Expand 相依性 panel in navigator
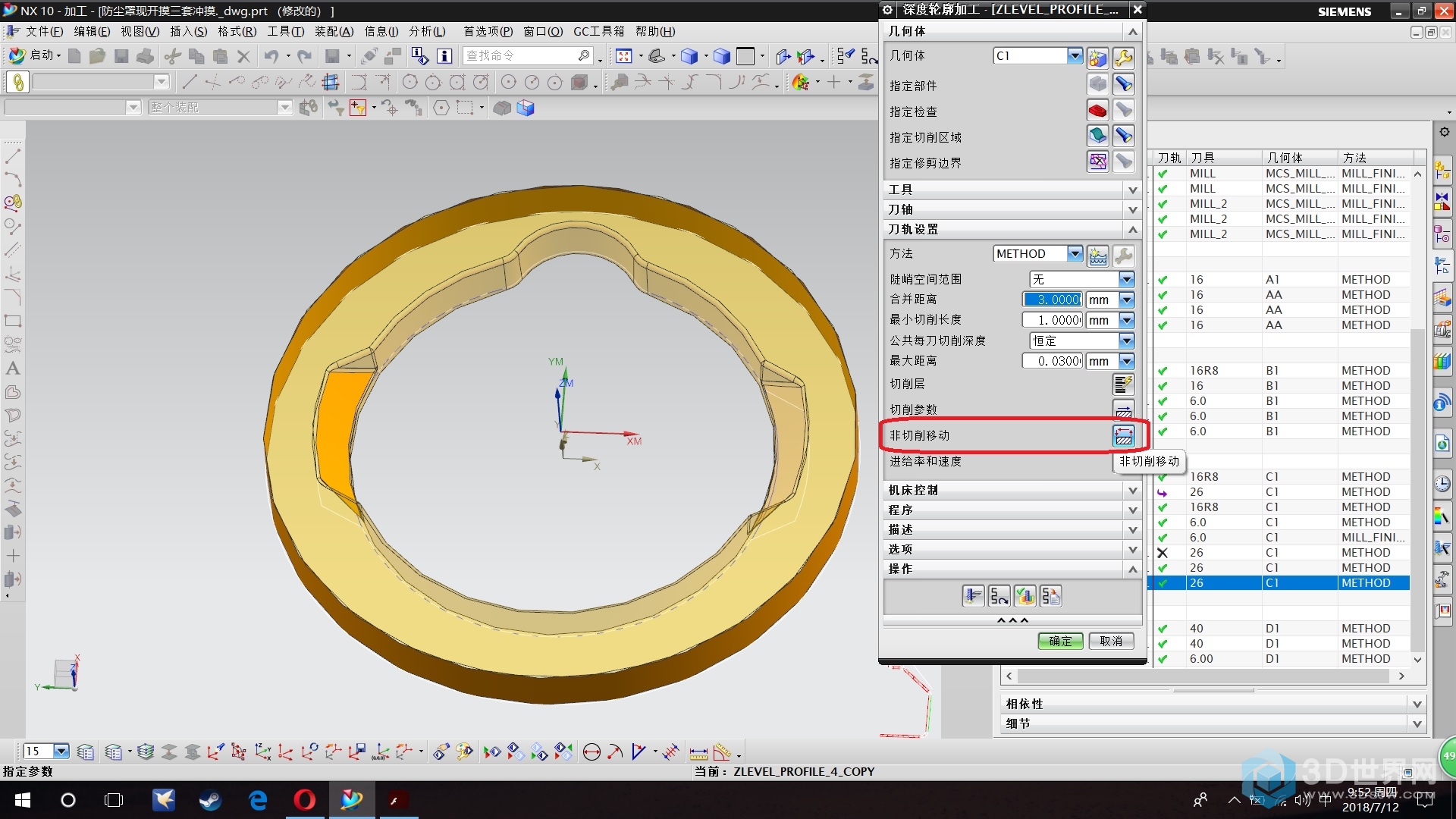This screenshot has width=1456, height=819. click(x=1213, y=704)
